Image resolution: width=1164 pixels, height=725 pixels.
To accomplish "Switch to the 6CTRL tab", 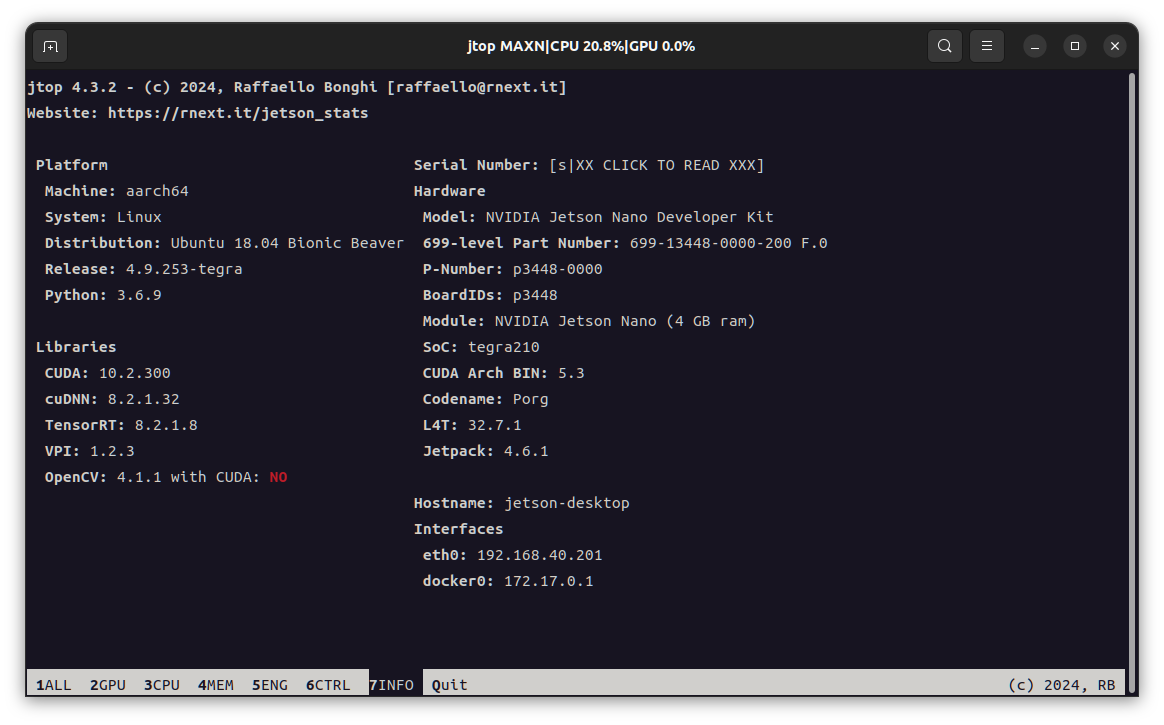I will click(x=327, y=685).
